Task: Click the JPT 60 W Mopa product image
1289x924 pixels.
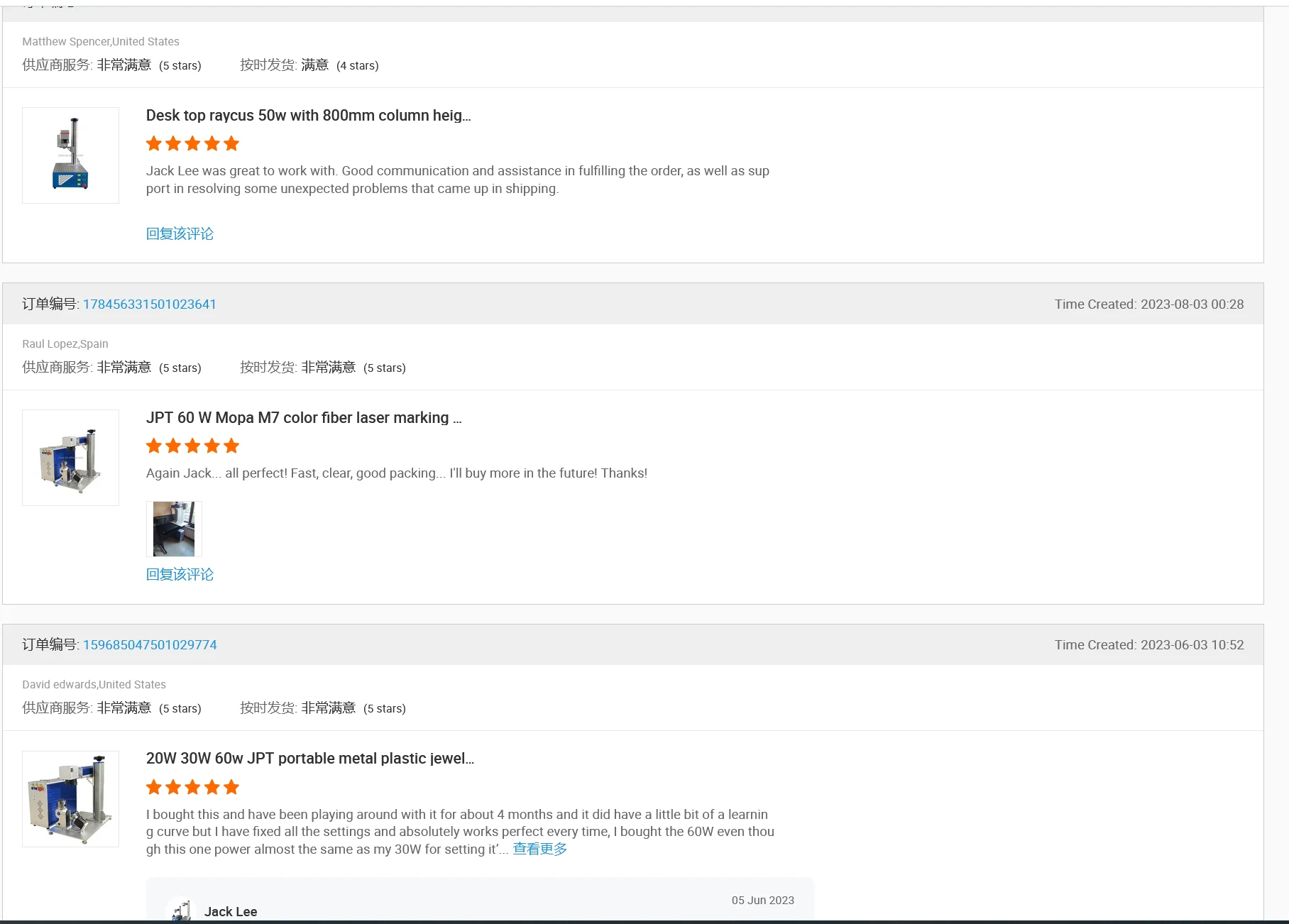Action: 70,458
